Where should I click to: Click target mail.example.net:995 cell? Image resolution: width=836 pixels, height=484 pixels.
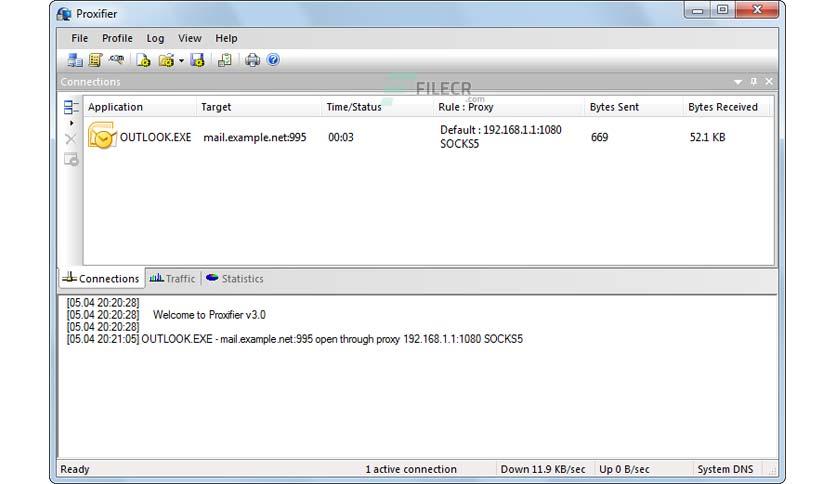pos(255,137)
